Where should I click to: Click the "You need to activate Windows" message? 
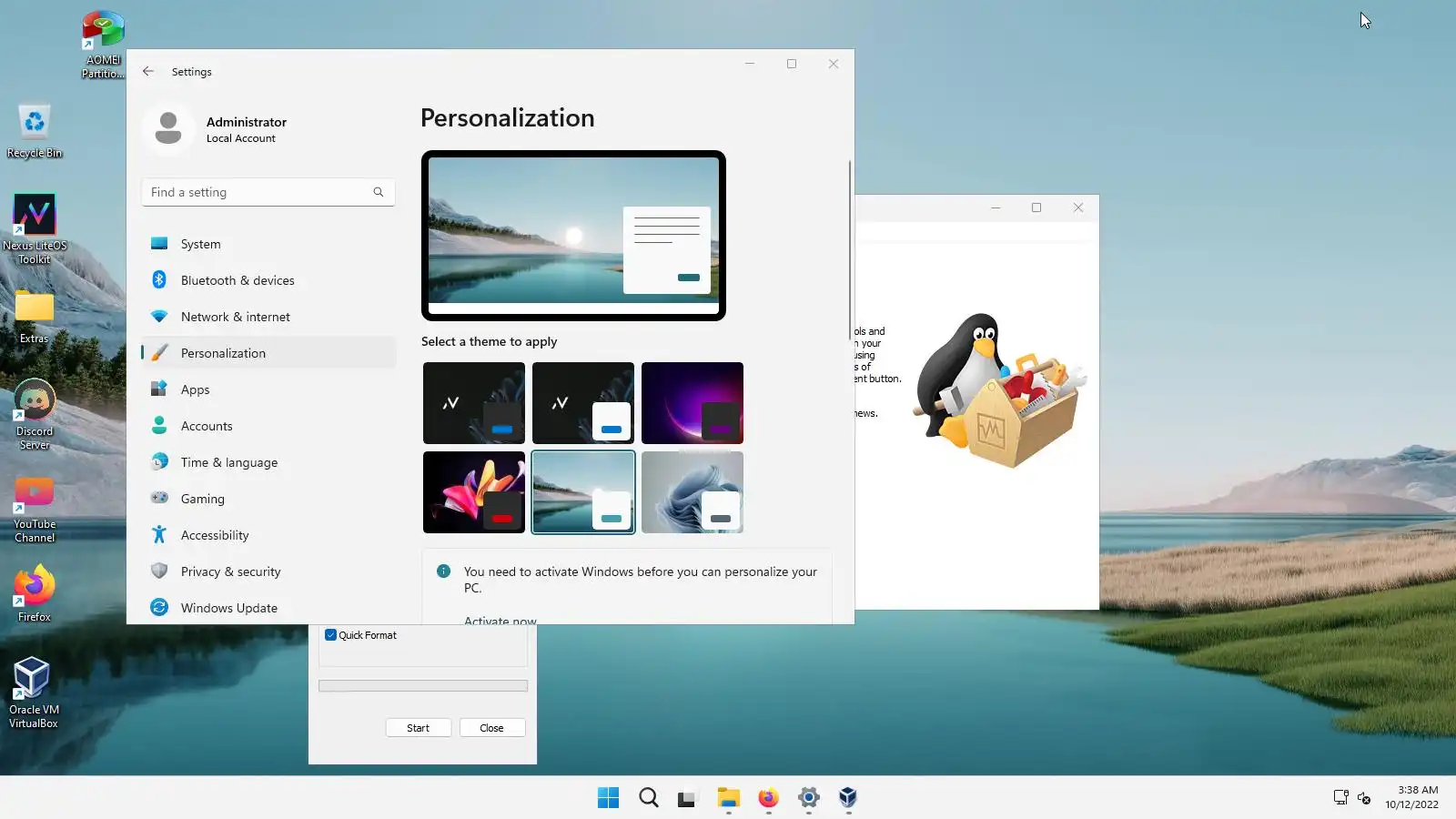click(641, 580)
